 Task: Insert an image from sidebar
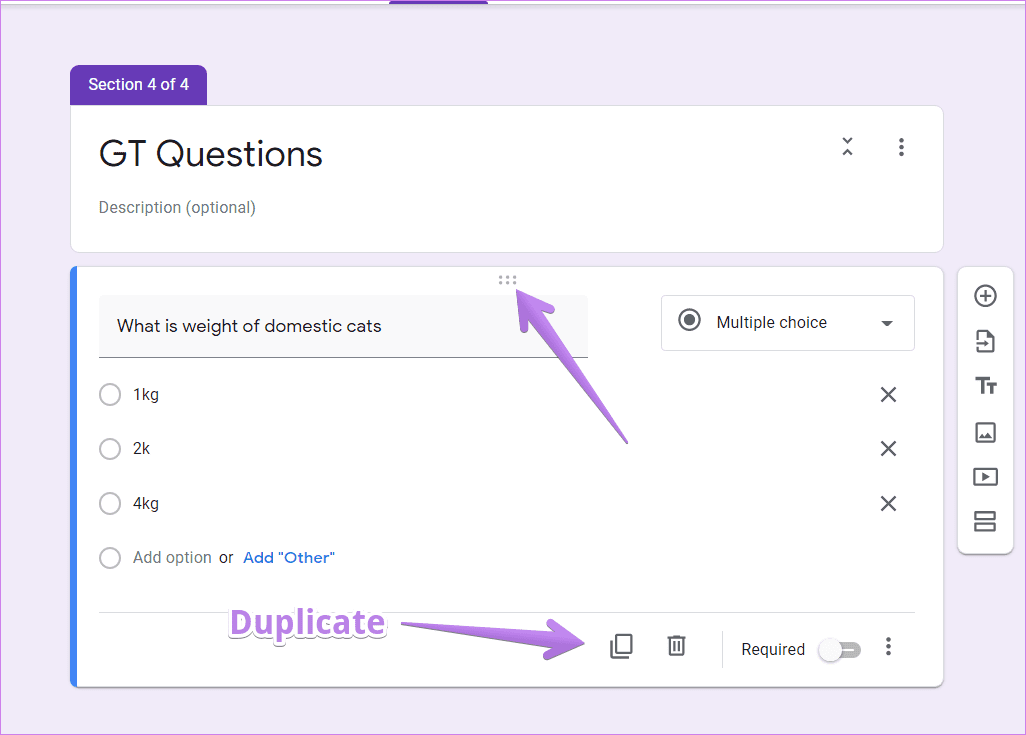[x=985, y=432]
